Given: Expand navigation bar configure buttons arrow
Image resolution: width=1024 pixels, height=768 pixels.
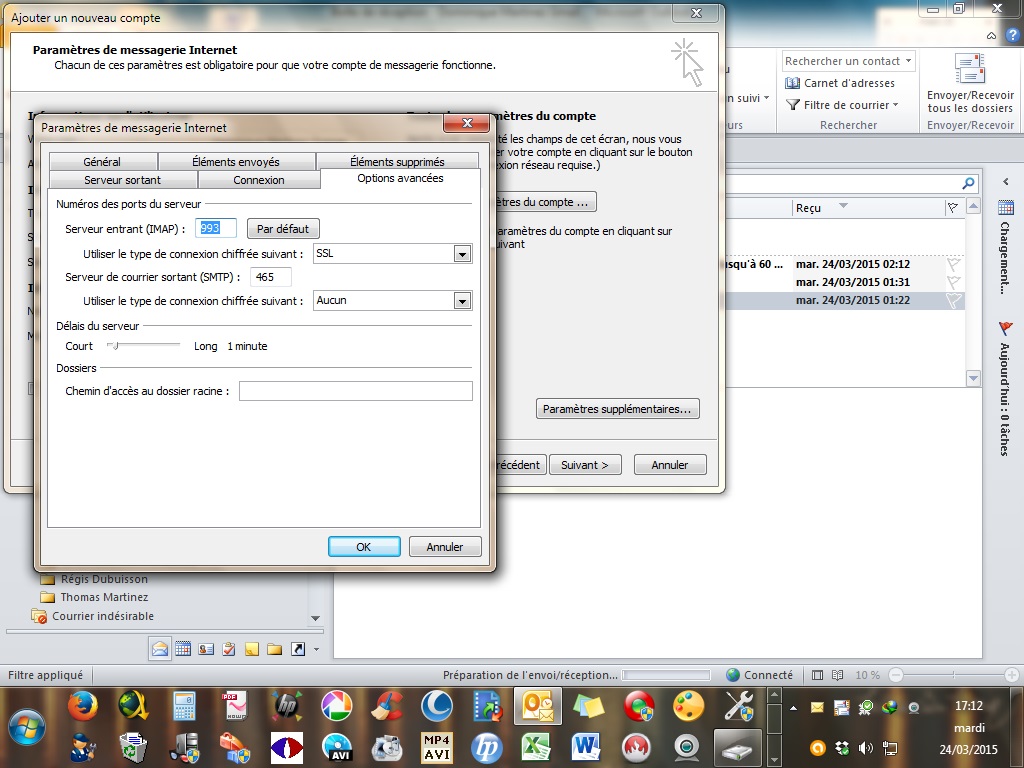Looking at the screenshot, I should click(x=317, y=649).
